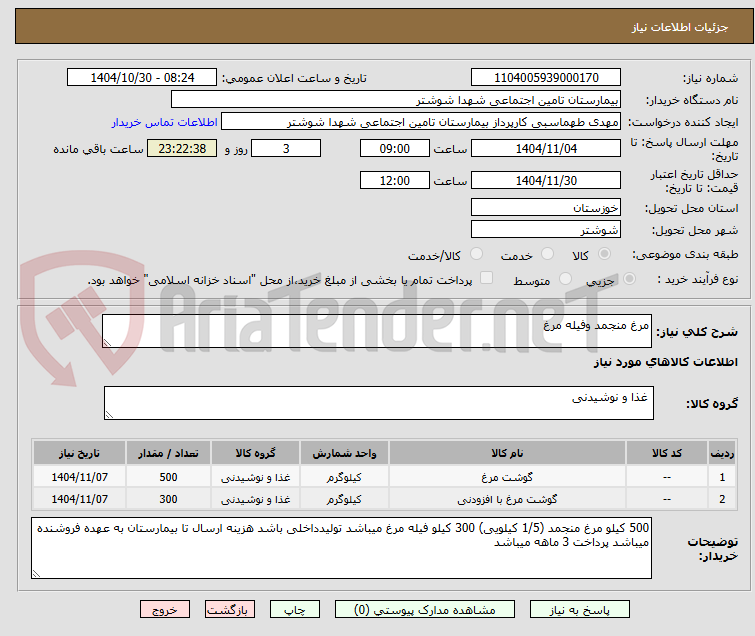Click resize handle of گروه کالا box
Viewport: 755px width, 636px height.
109,415
